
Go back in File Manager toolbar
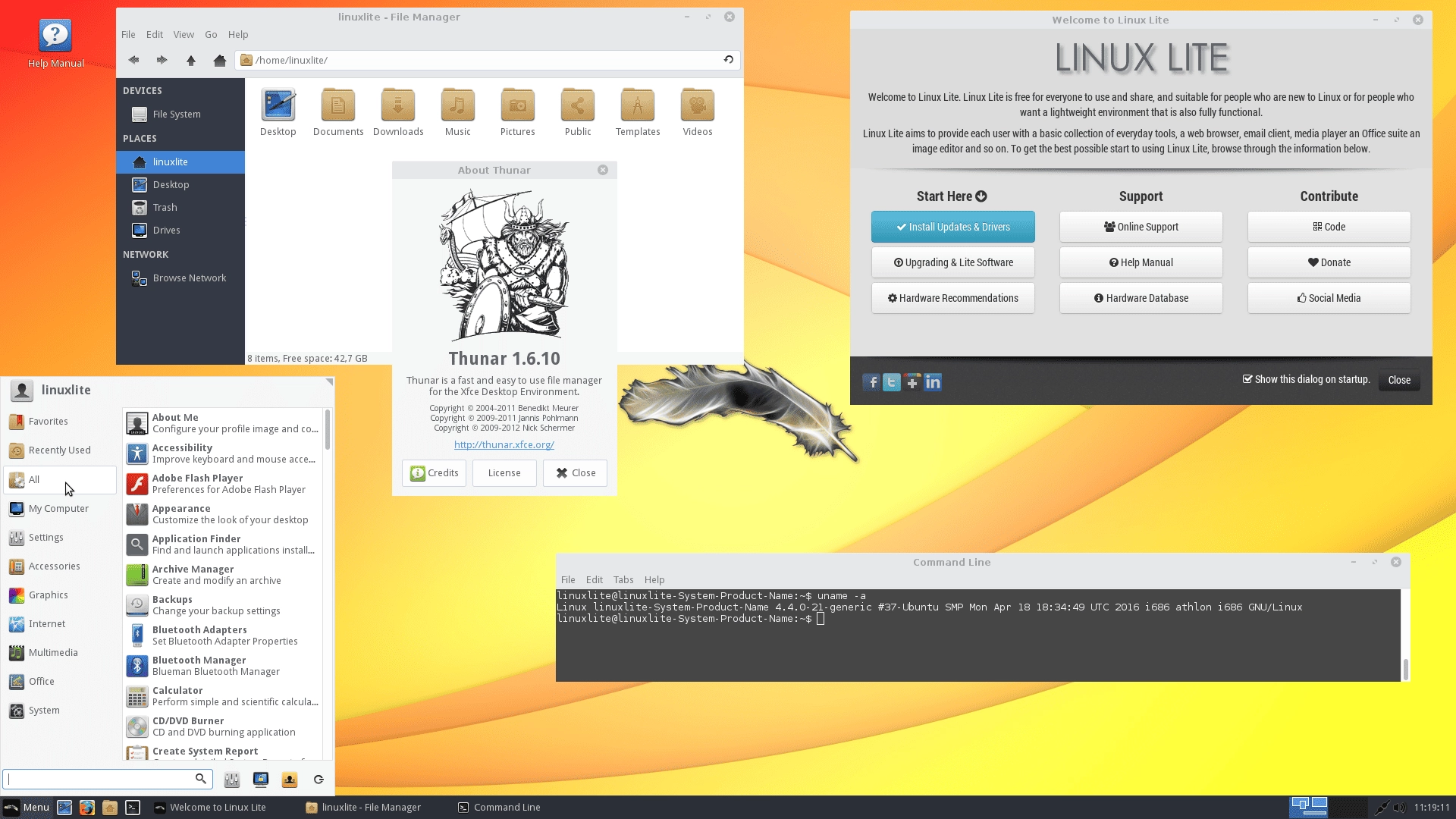pos(133,60)
